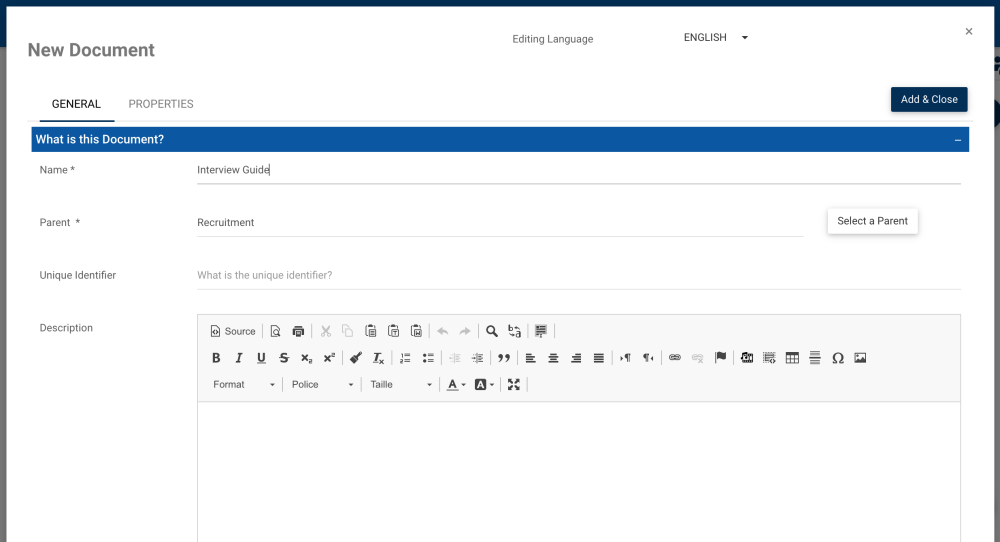Image resolution: width=1000 pixels, height=542 pixels.
Task: Toggle Block Quote formatting
Action: [504, 358]
